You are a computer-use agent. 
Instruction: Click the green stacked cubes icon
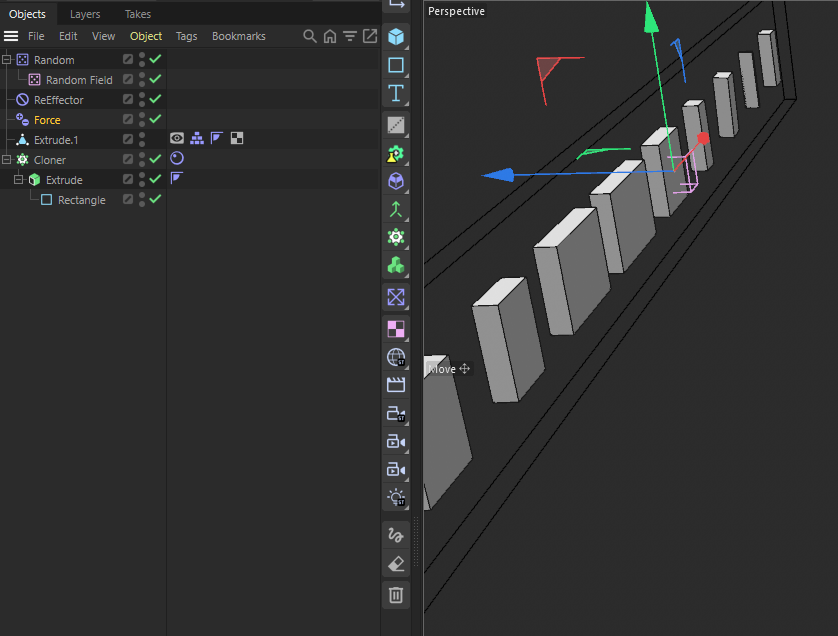tap(395, 265)
